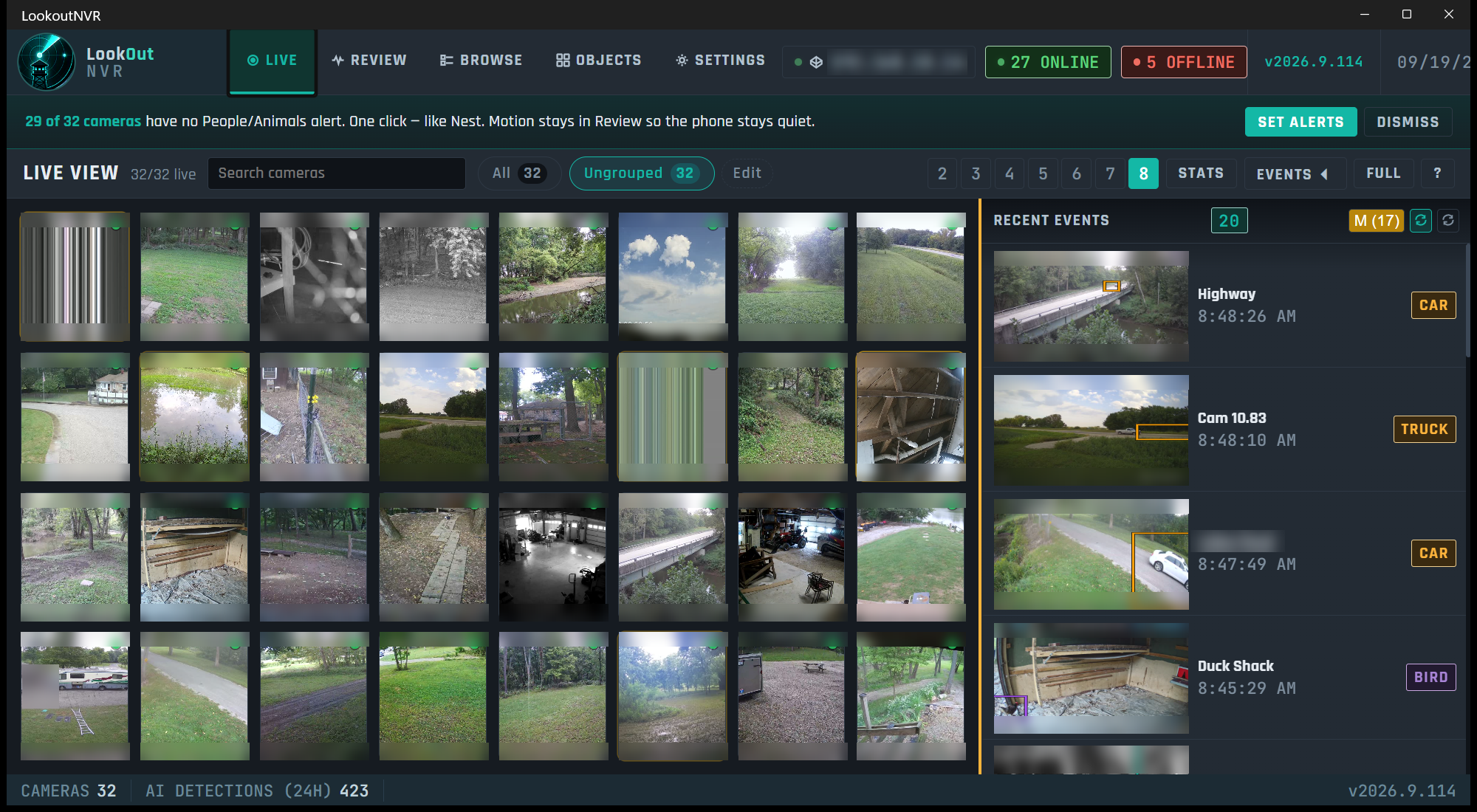This screenshot has height=812, width=1477.
Task: Dismiss the alerts banner
Action: point(1408,122)
